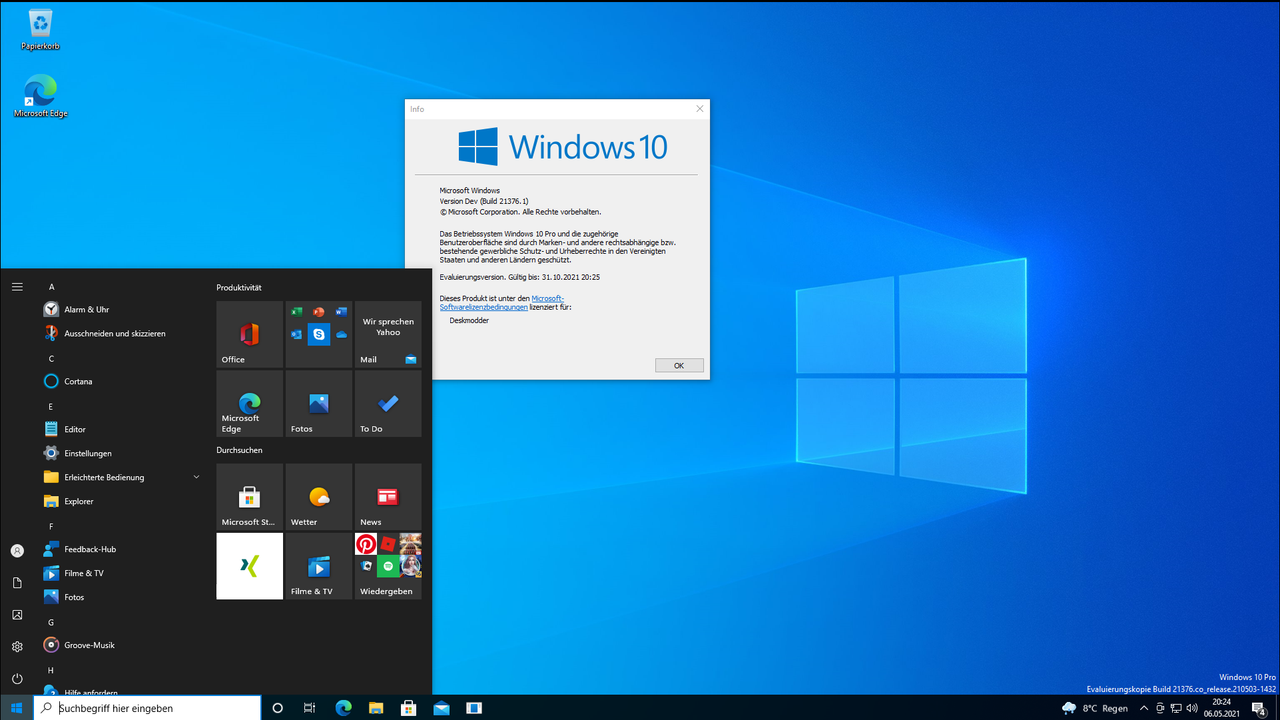
Task: Open Dokumente icon in Start sidebar
Action: (17, 583)
